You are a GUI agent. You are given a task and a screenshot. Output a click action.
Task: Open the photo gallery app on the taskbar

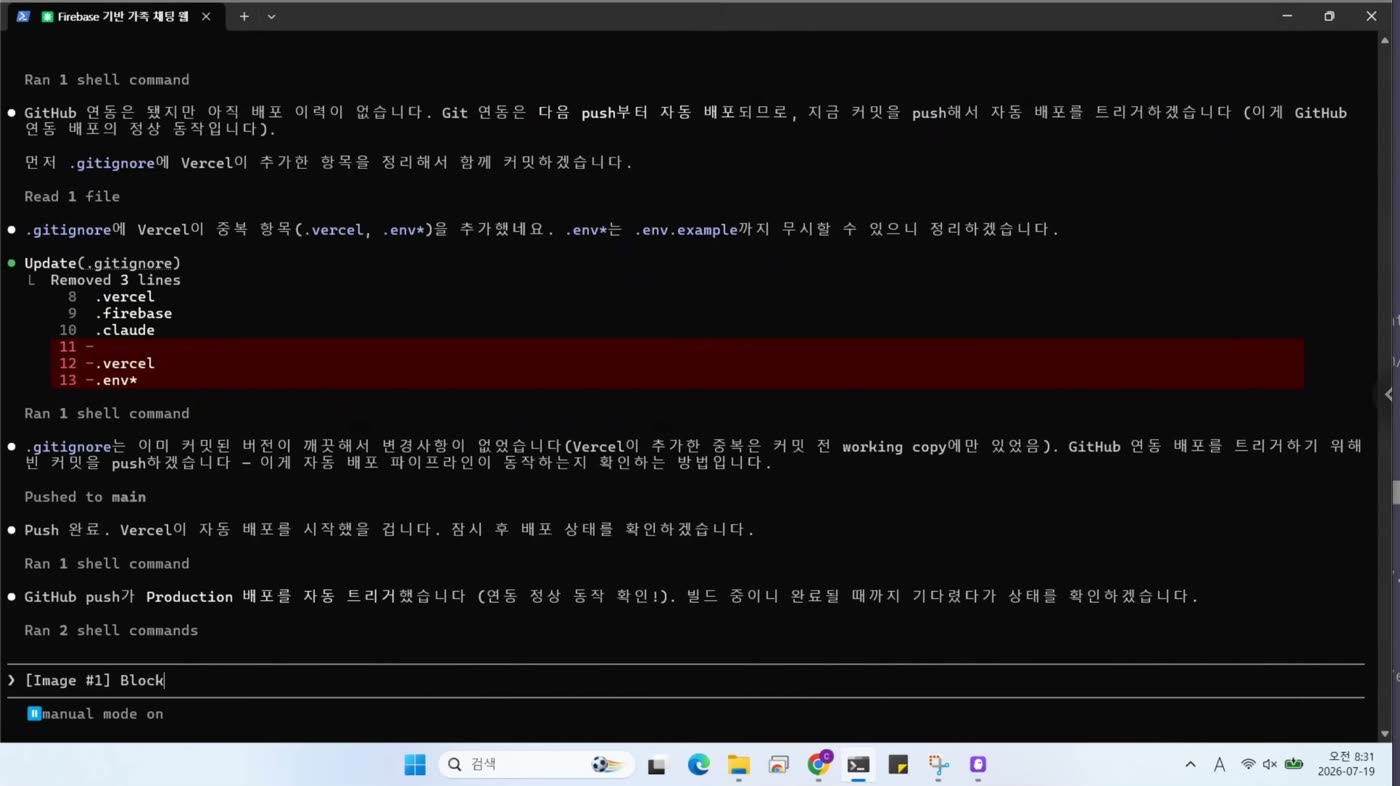coord(778,765)
